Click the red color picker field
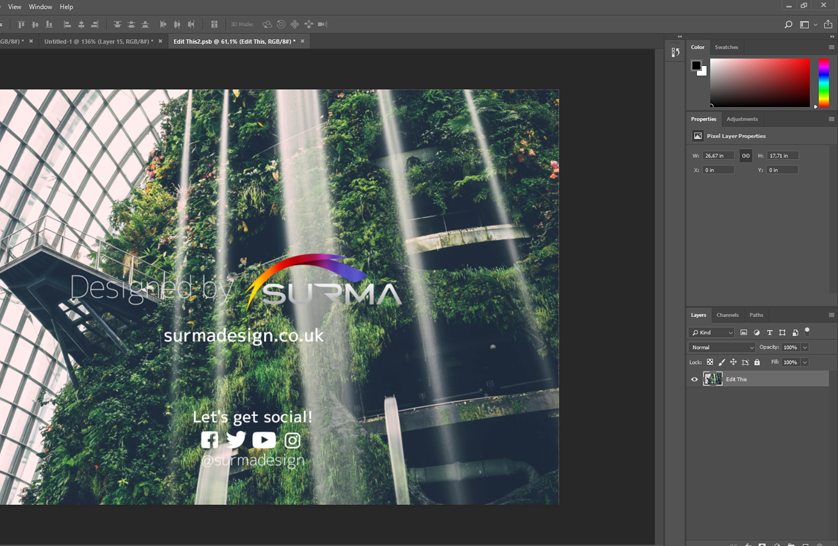838x546 pixels. 759,83
